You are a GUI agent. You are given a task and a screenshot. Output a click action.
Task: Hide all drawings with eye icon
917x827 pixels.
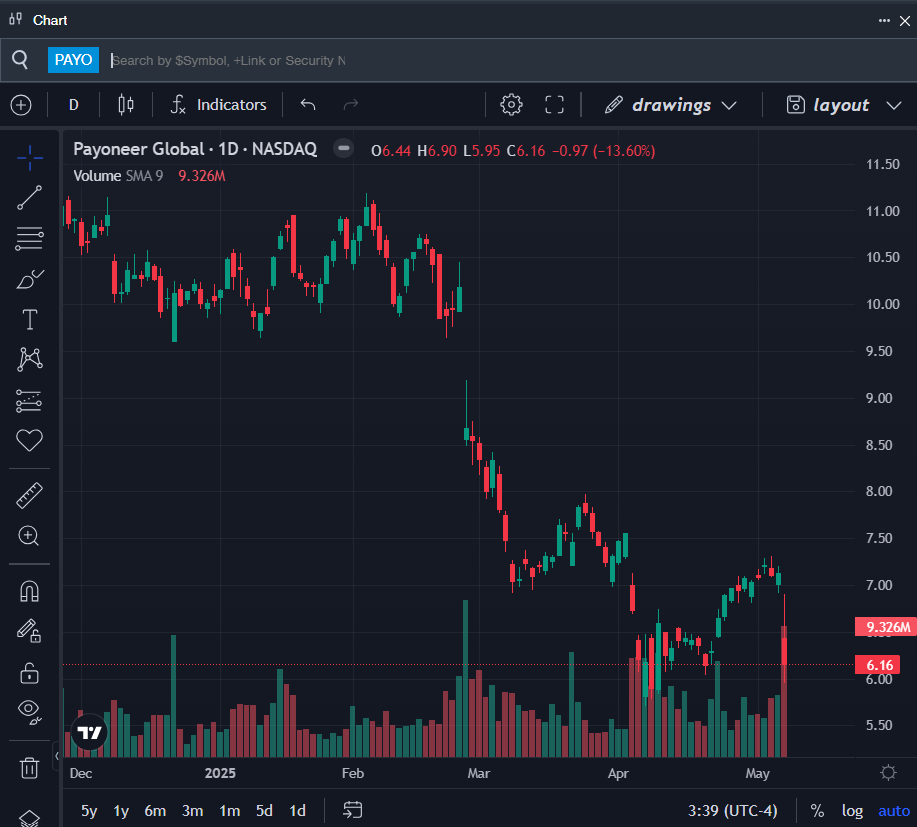[x=29, y=711]
